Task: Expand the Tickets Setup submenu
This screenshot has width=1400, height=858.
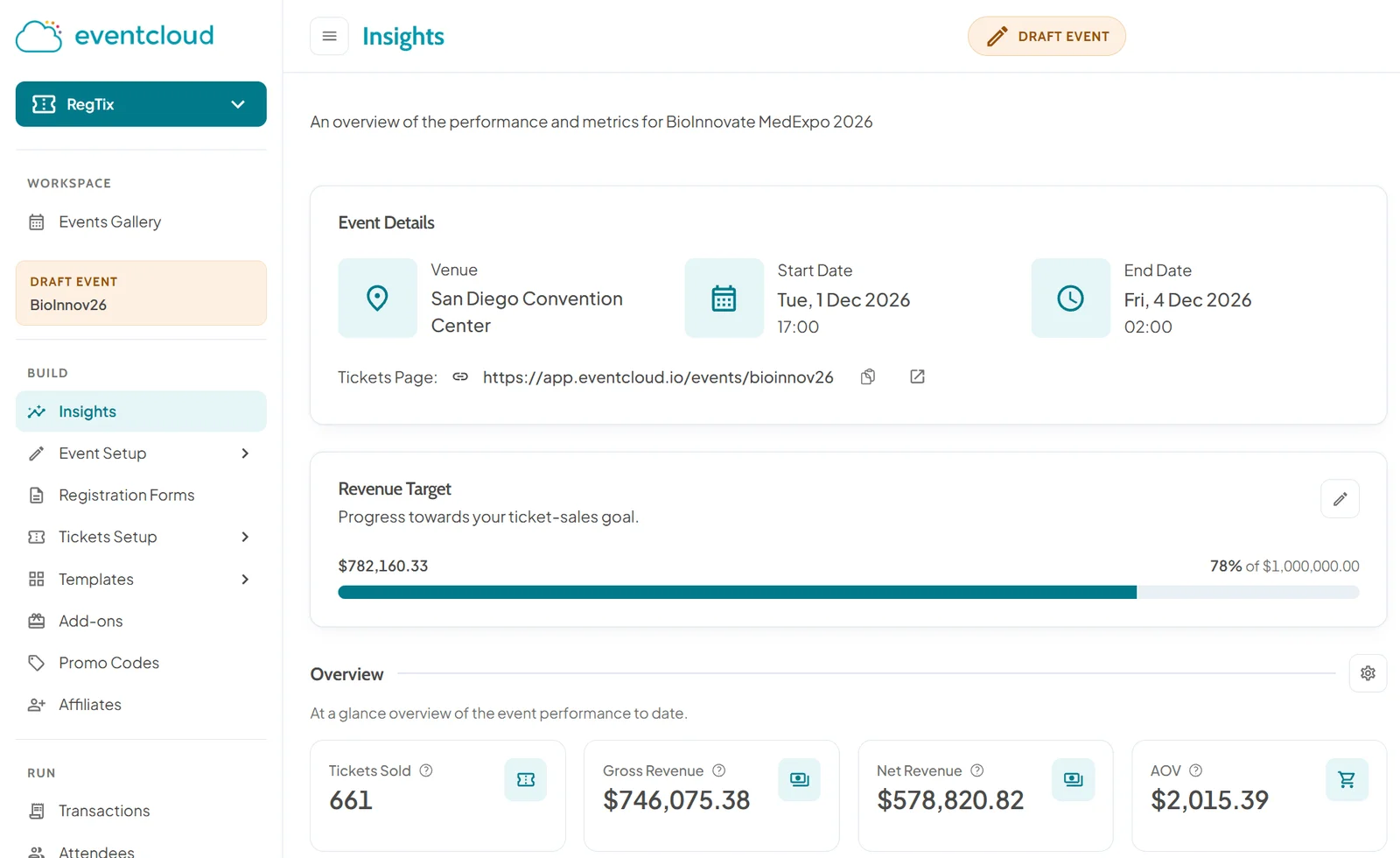Action: point(141,537)
